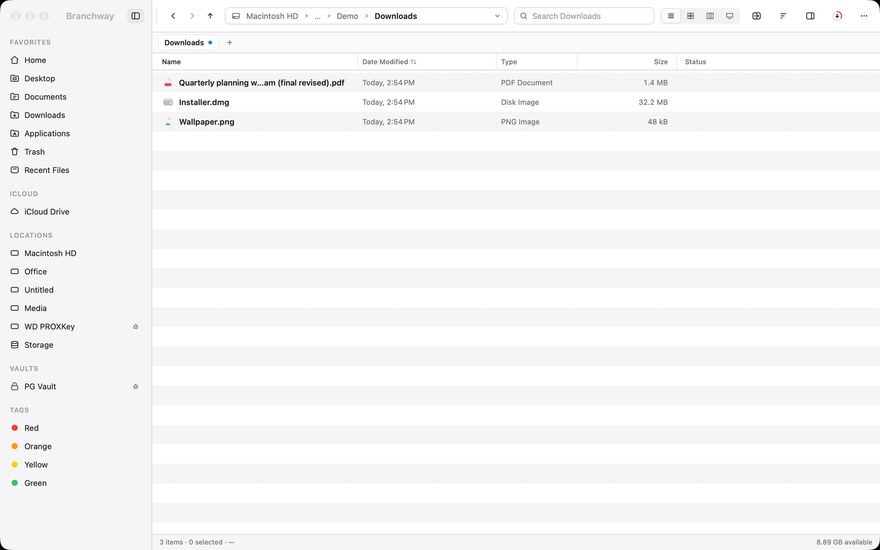The width and height of the screenshot is (880, 550).
Task: Eject the WD PROXKey drive
Action: point(135,327)
